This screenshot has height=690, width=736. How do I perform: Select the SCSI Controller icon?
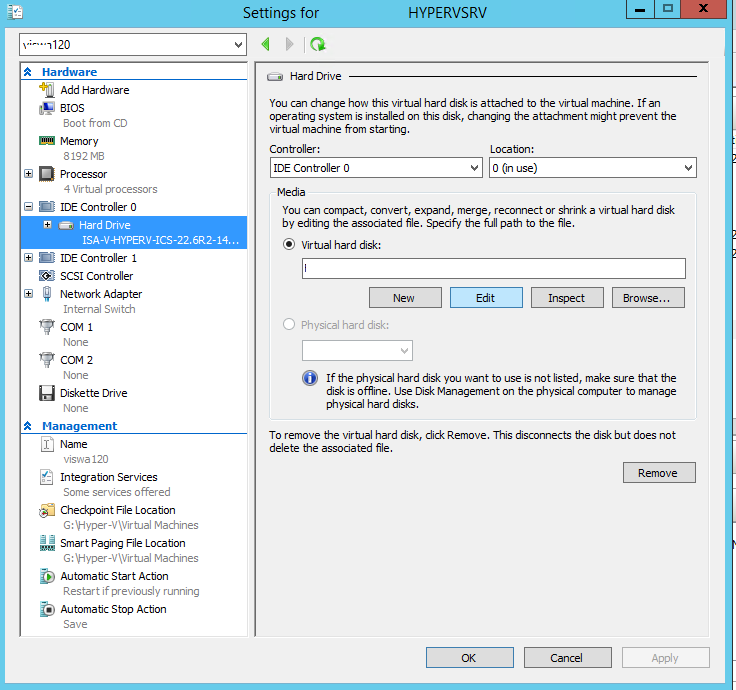click(46, 276)
